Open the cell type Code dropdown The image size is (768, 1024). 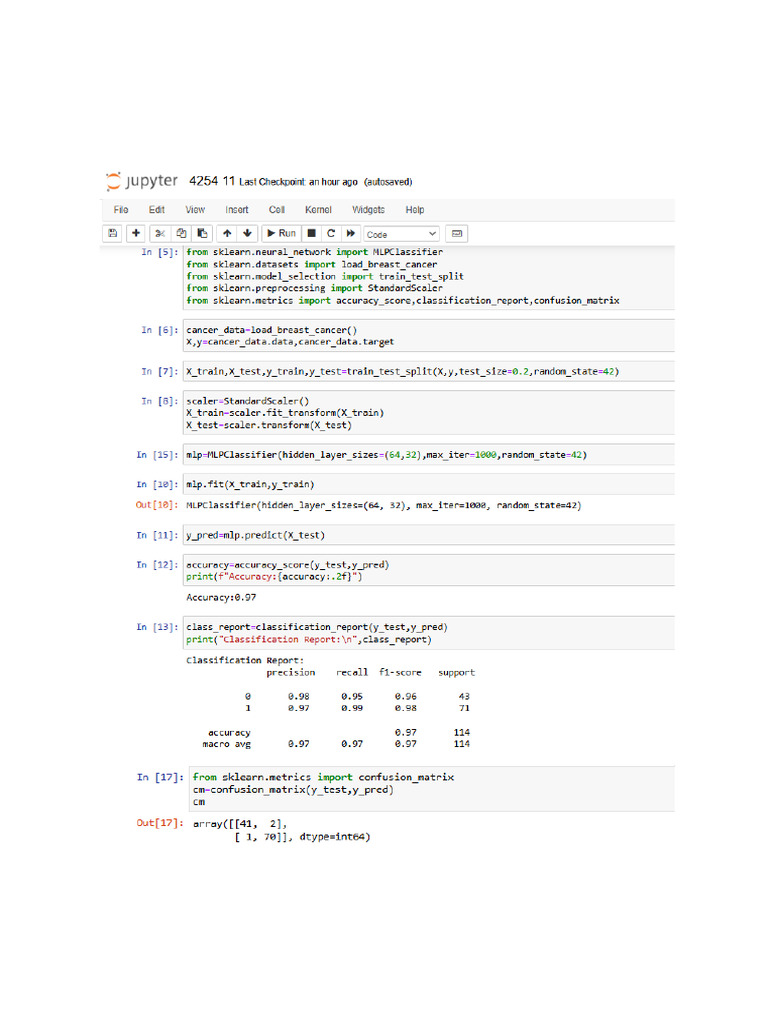401,234
